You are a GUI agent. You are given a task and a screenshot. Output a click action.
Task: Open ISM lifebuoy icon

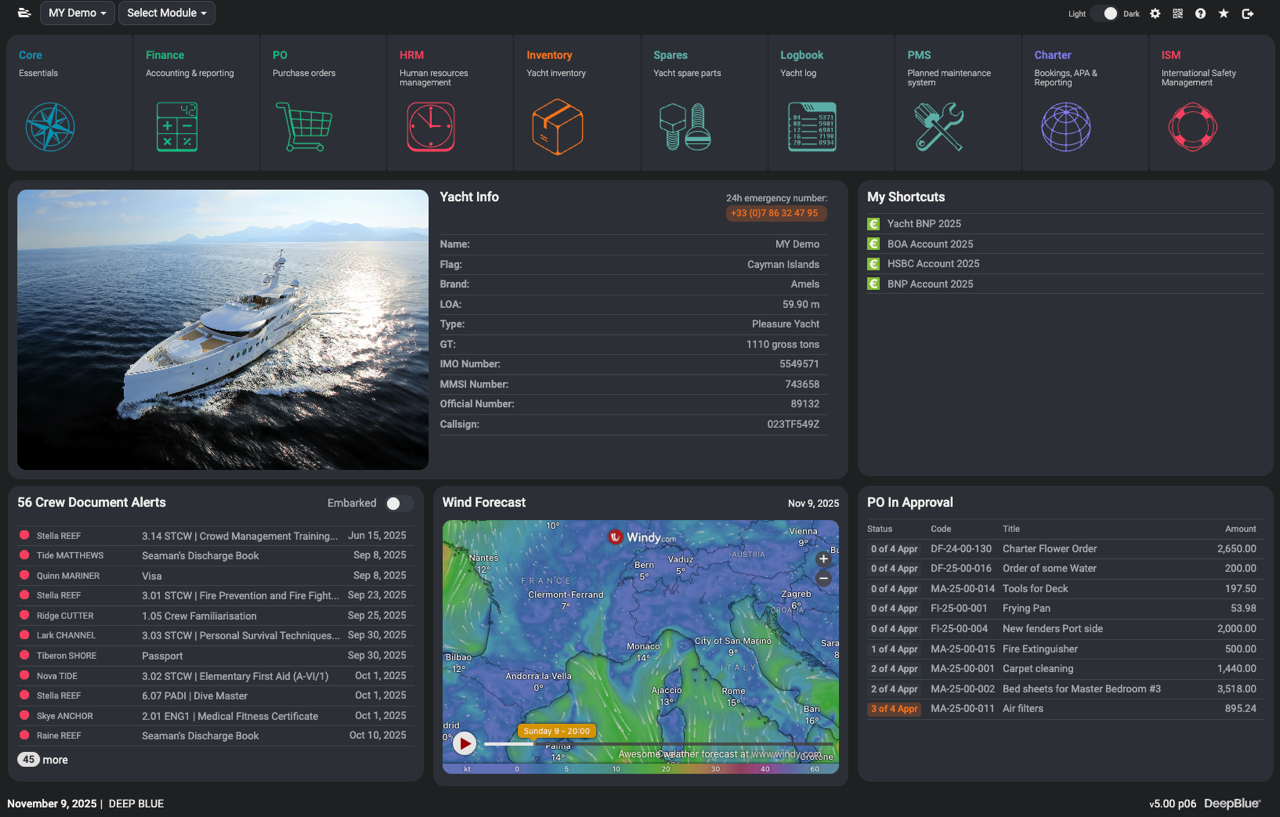tap(1192, 127)
